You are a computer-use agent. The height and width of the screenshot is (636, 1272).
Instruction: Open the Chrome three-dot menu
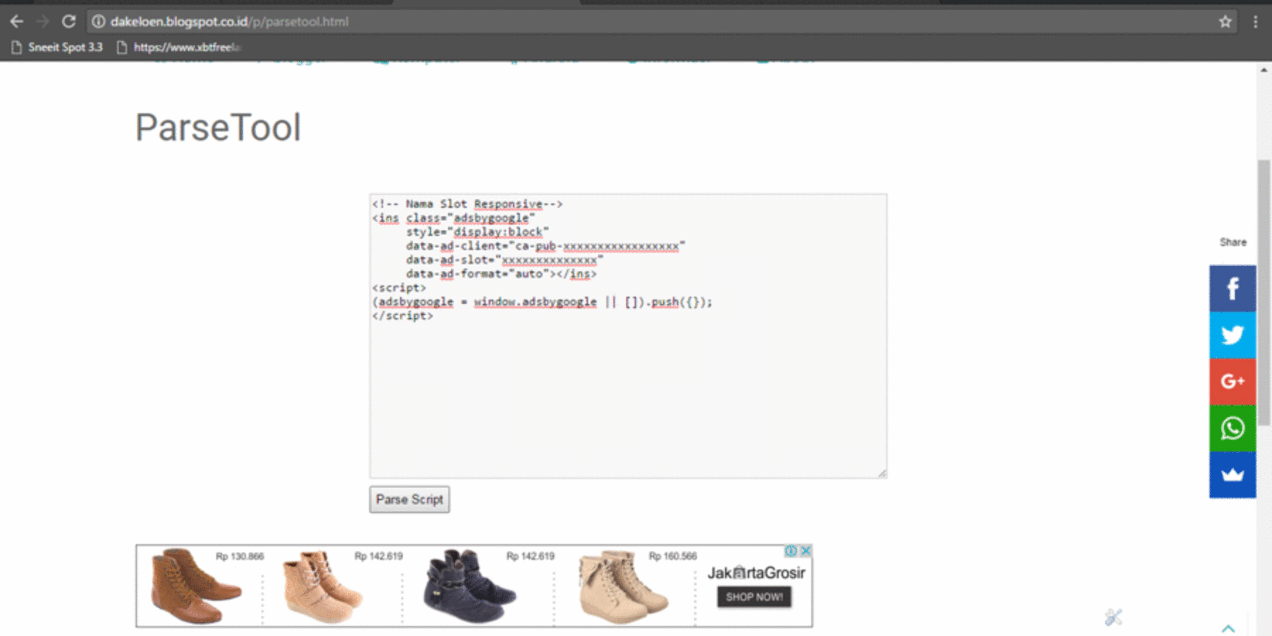1256,21
